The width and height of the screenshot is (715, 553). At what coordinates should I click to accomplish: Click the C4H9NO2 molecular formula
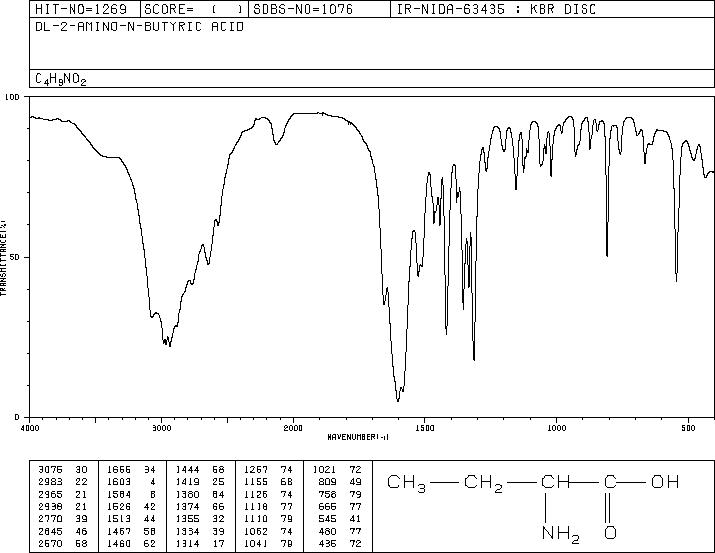coord(61,79)
